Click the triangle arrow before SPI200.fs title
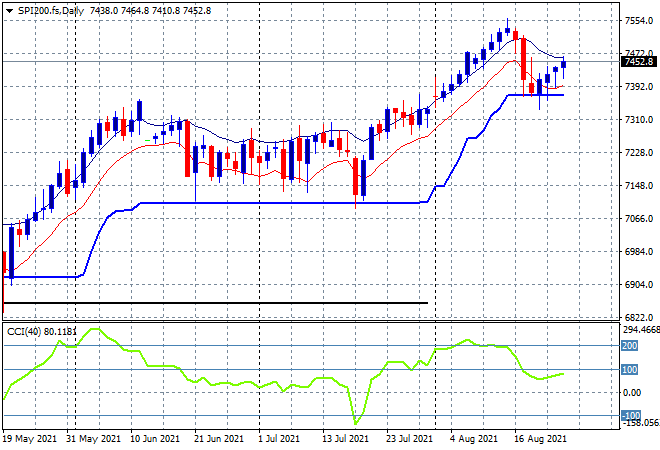The height and width of the screenshot is (450, 660). pyautogui.click(x=9, y=11)
